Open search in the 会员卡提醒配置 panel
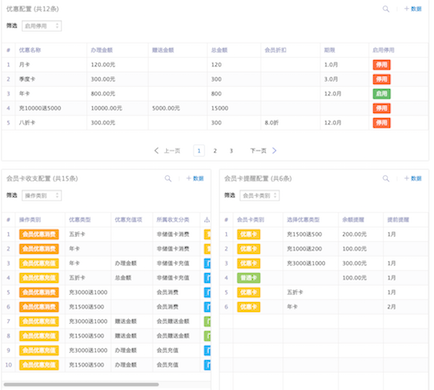This screenshot has width=434, height=390. pos(386,179)
